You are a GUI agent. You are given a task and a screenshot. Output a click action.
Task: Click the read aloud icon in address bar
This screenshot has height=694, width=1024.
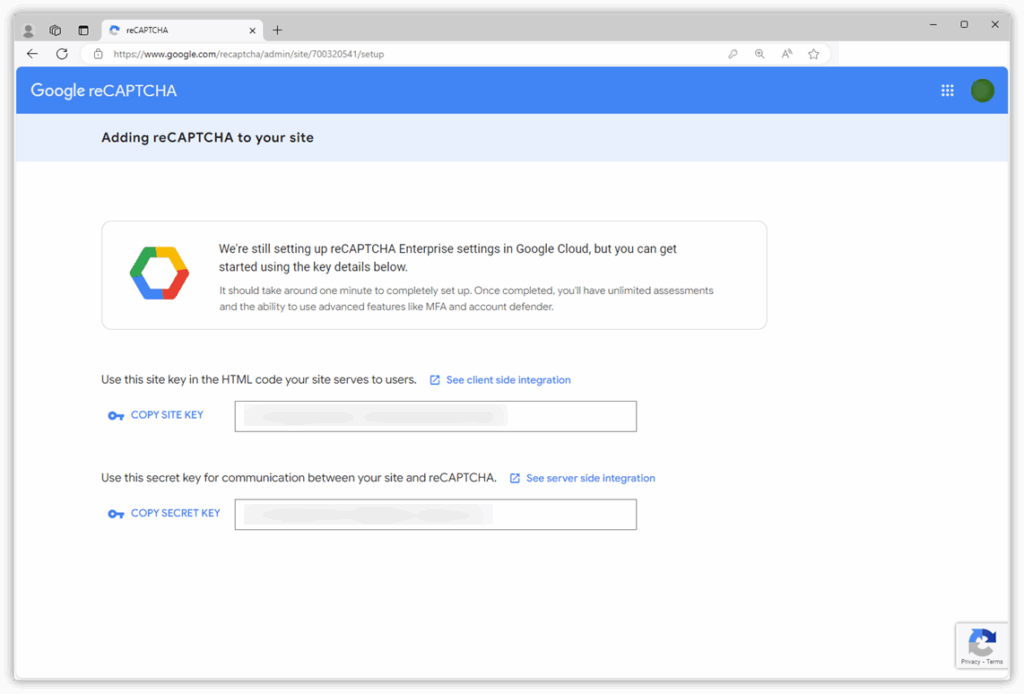point(787,54)
